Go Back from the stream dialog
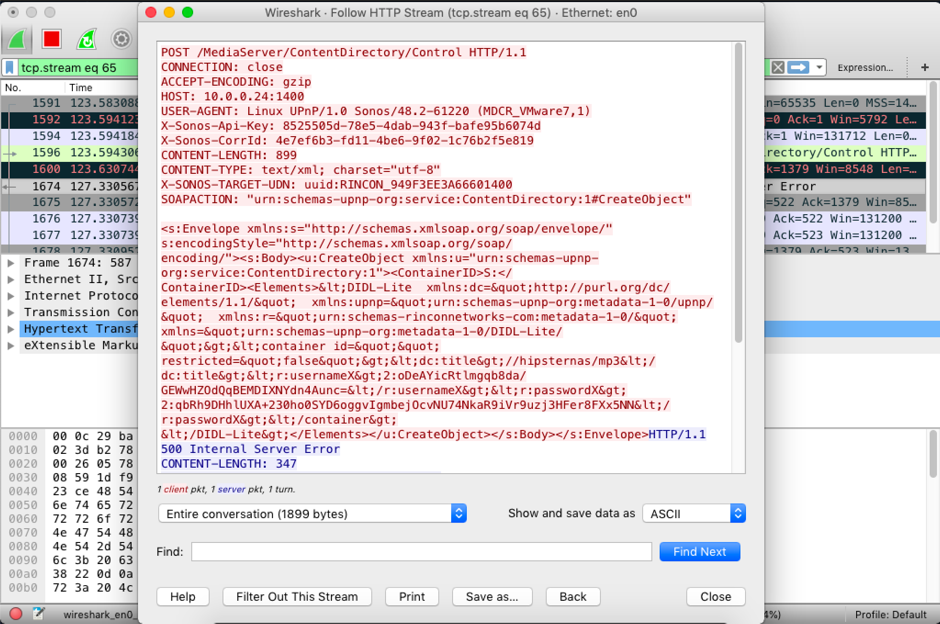This screenshot has width=940, height=624. click(x=573, y=596)
